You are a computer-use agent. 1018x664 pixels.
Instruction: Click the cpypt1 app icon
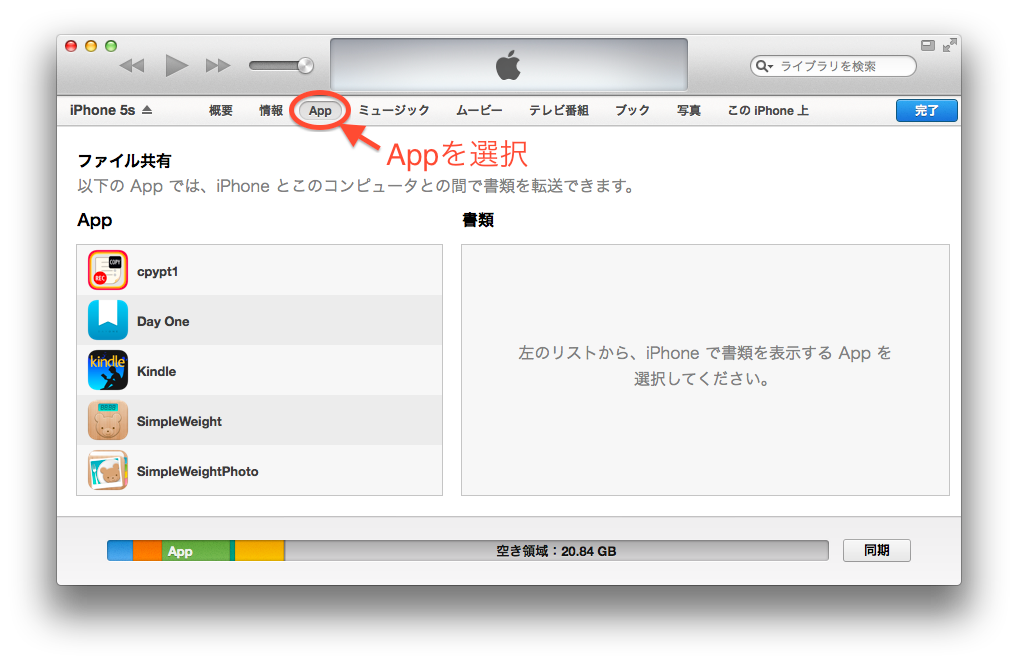click(x=107, y=271)
